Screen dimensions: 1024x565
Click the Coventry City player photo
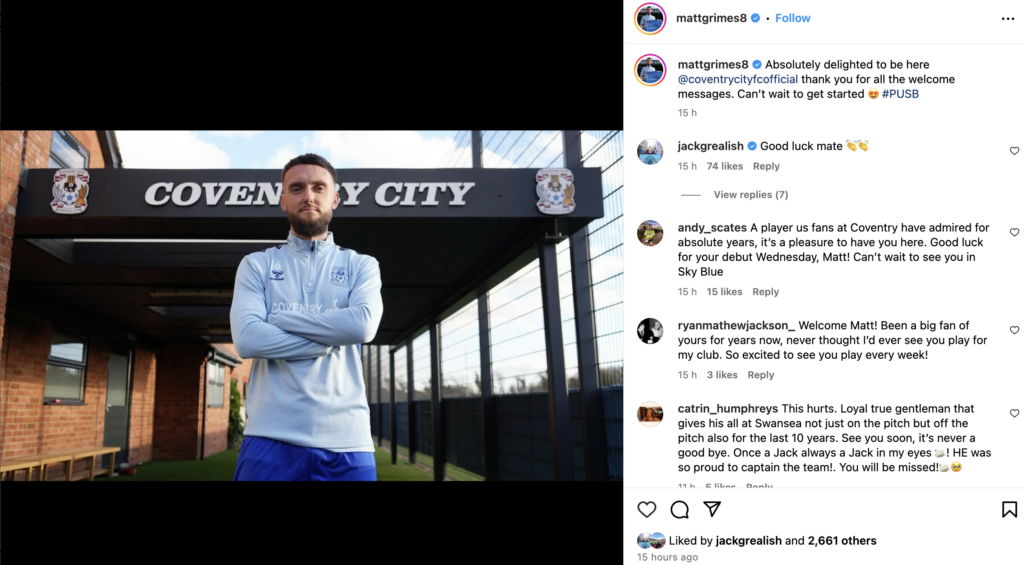coord(312,306)
